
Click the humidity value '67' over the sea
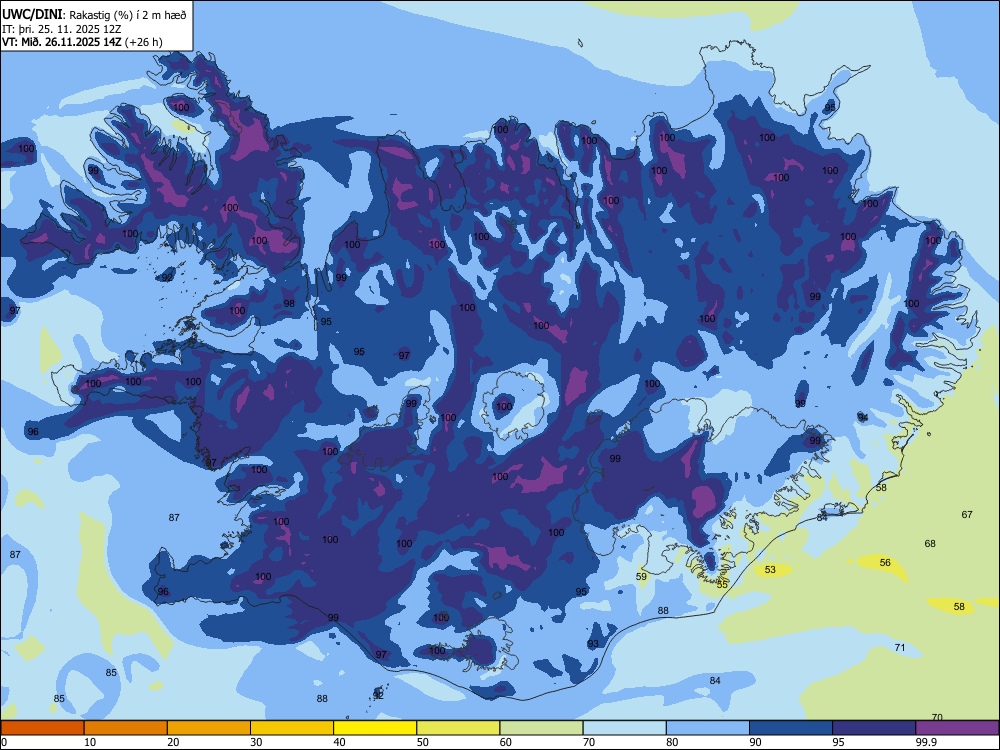967,515
